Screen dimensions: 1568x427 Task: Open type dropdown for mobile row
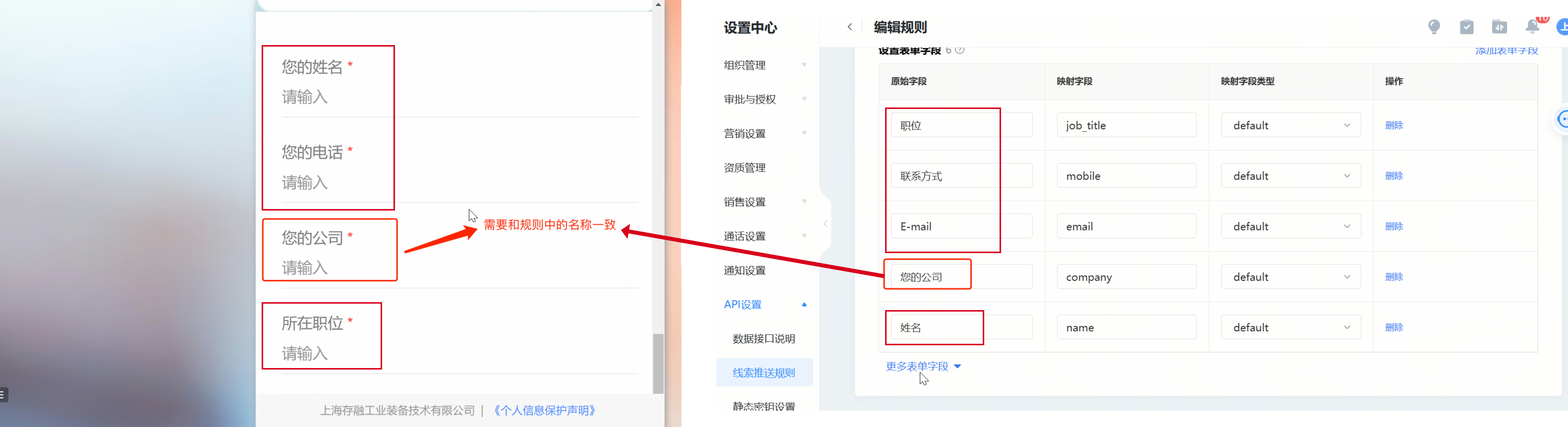coord(1290,176)
